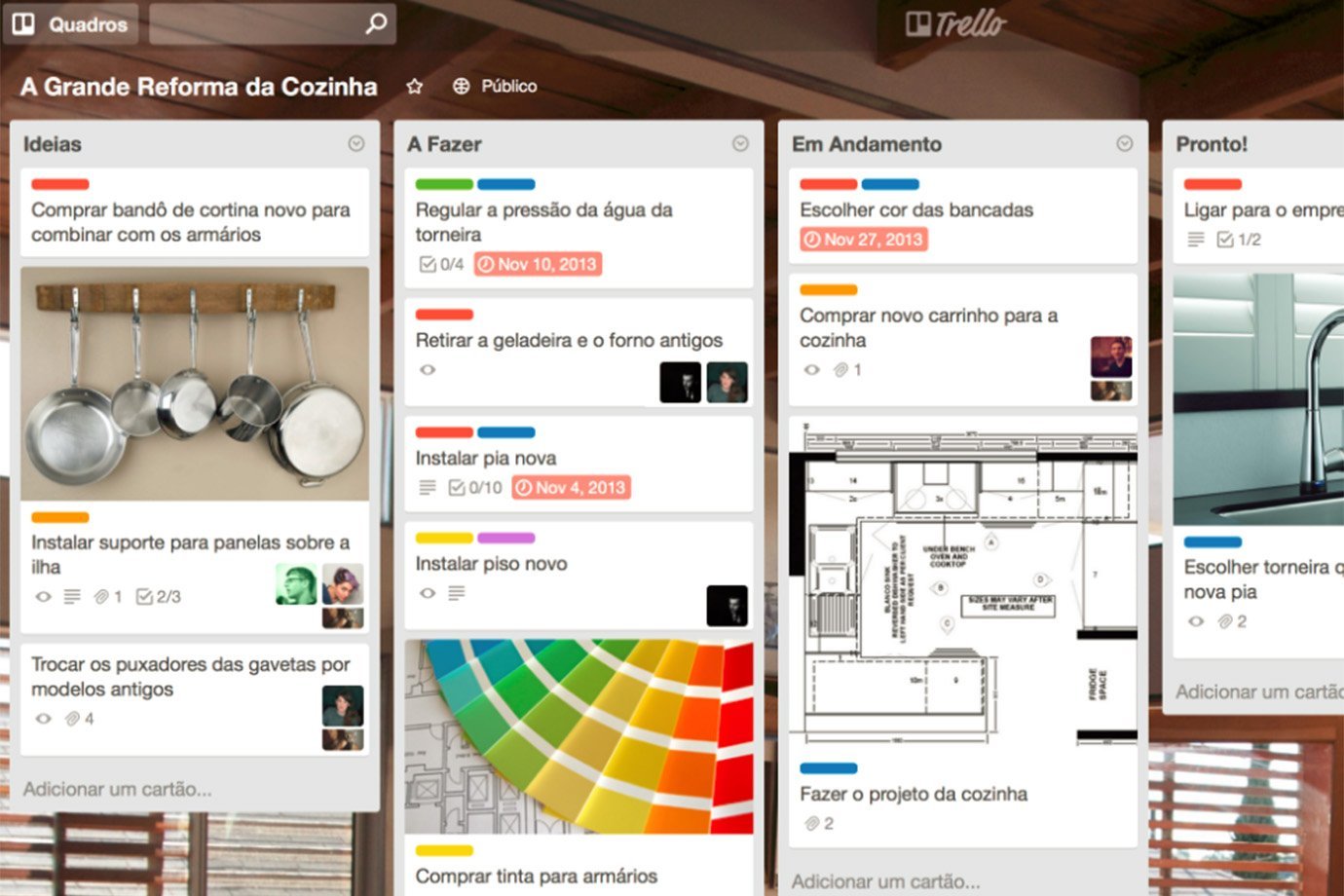Open card Escolher cor das bancadas
Screen dimensions: 1344x896
click(x=915, y=210)
